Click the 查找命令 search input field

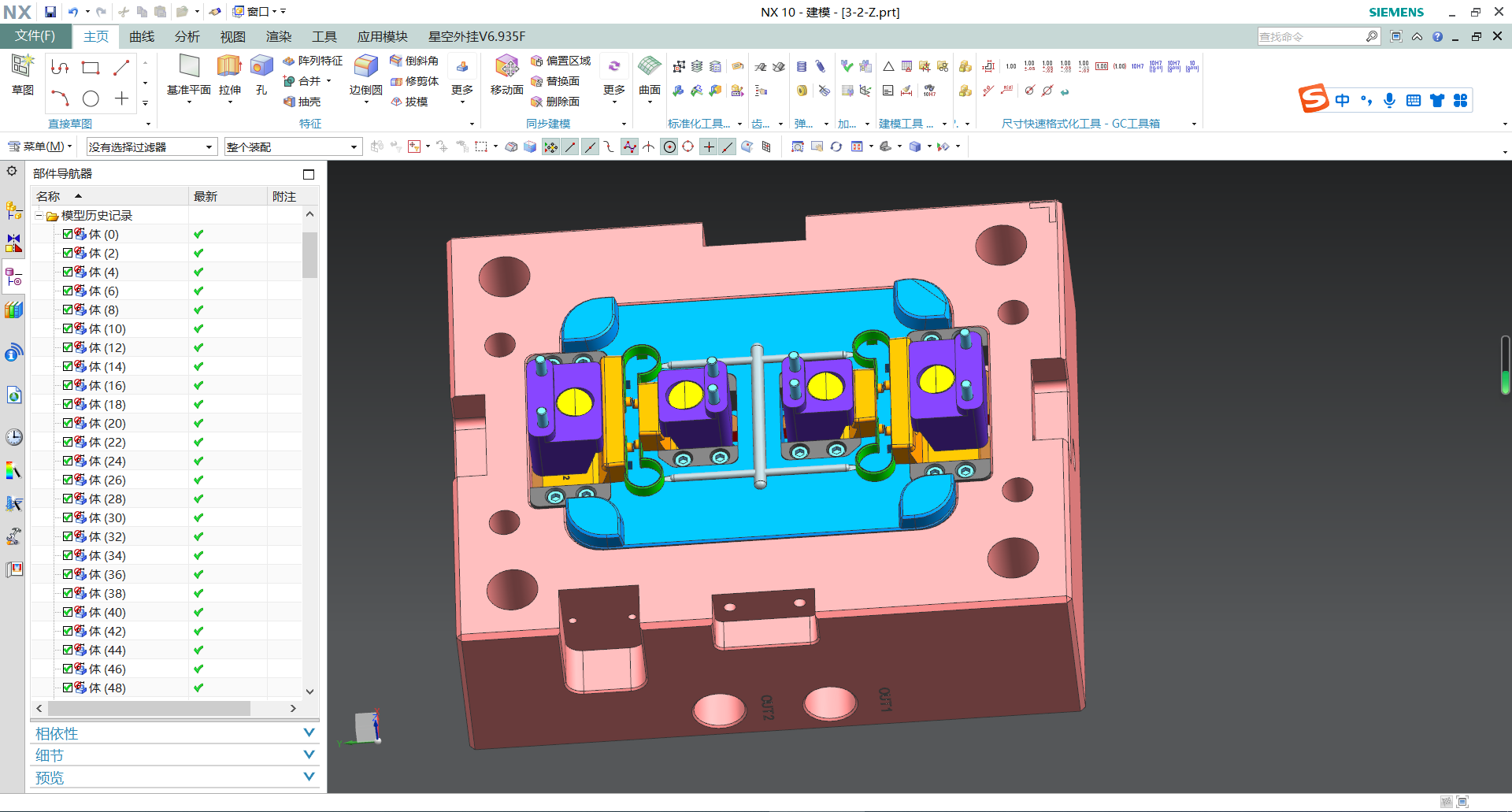tap(1310, 37)
